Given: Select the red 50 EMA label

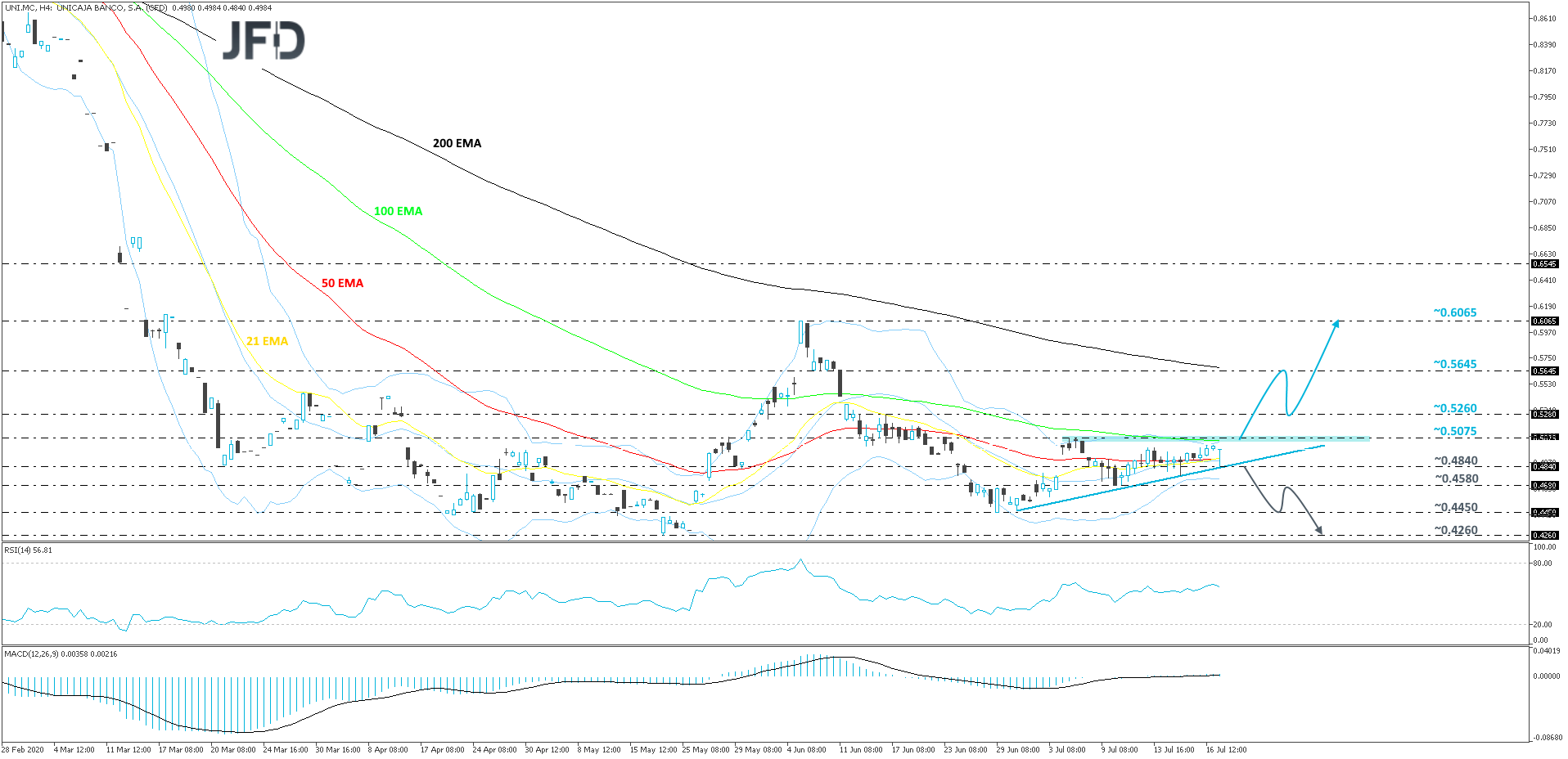Looking at the screenshot, I should pyautogui.click(x=342, y=283).
